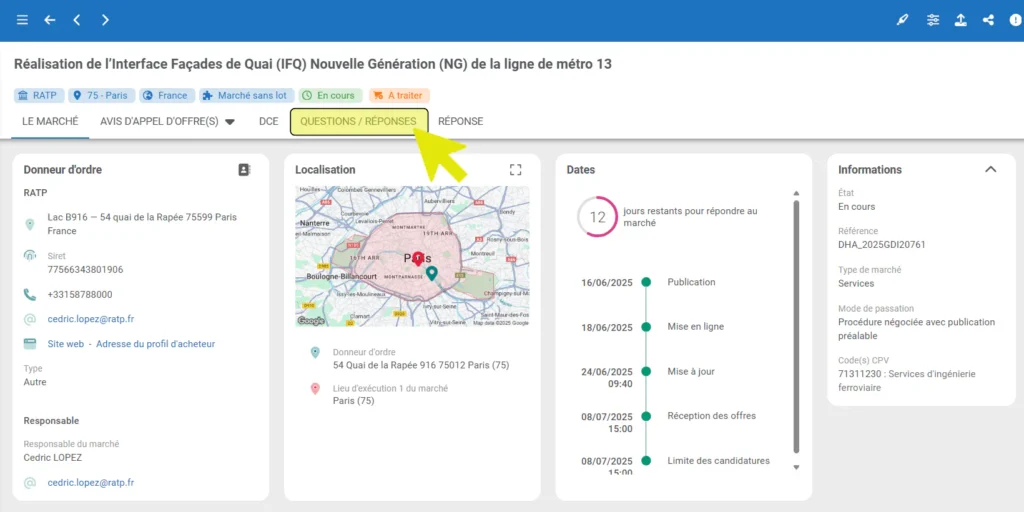
Task: Click the A traiter status tag
Action: [399, 96]
